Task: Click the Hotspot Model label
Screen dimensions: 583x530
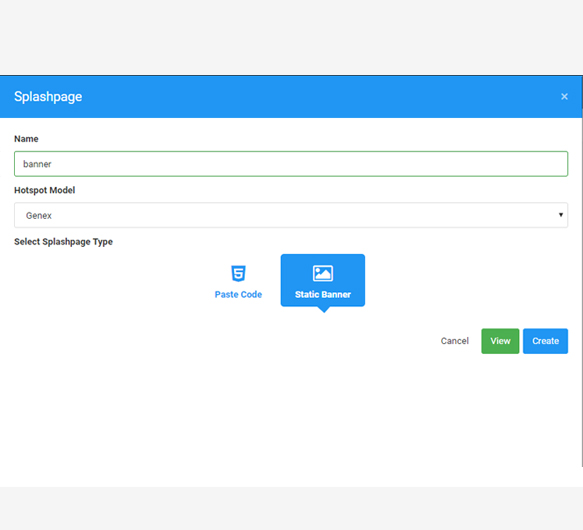Action: (45, 190)
